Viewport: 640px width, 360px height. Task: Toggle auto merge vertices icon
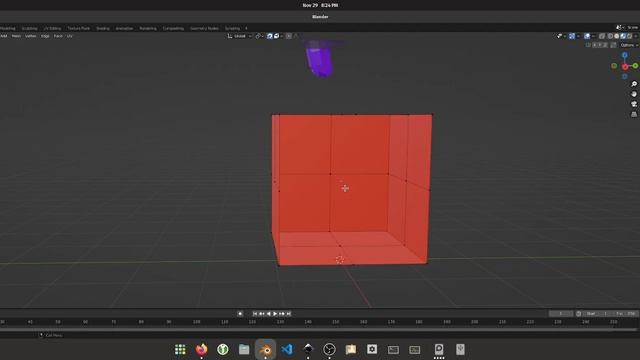point(613,45)
